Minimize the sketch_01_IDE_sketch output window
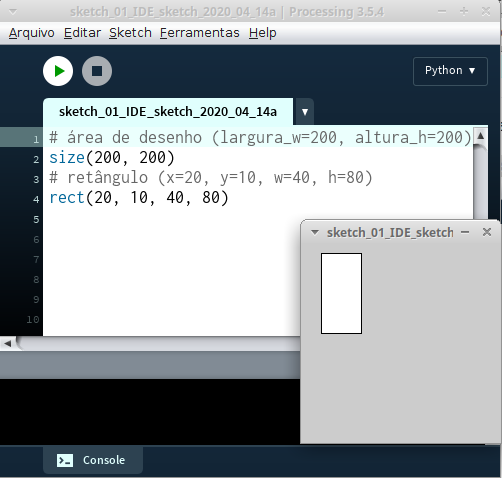The image size is (502, 478). pos(465,232)
